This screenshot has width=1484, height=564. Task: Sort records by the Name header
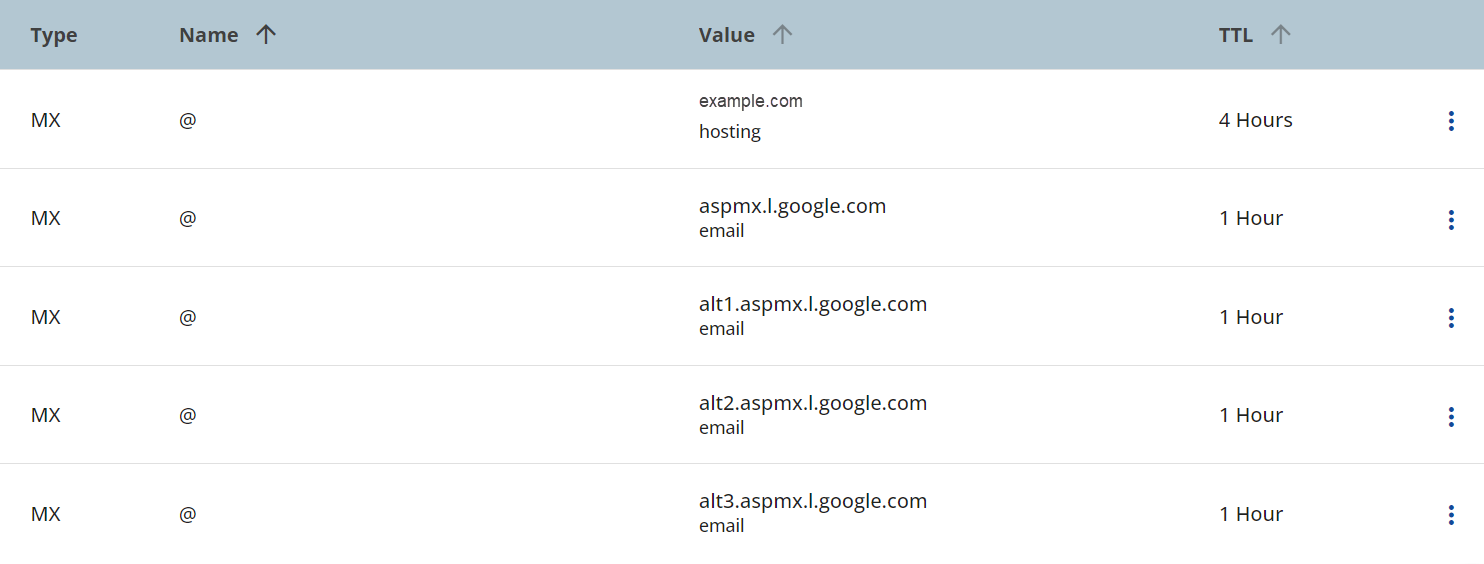pos(209,35)
